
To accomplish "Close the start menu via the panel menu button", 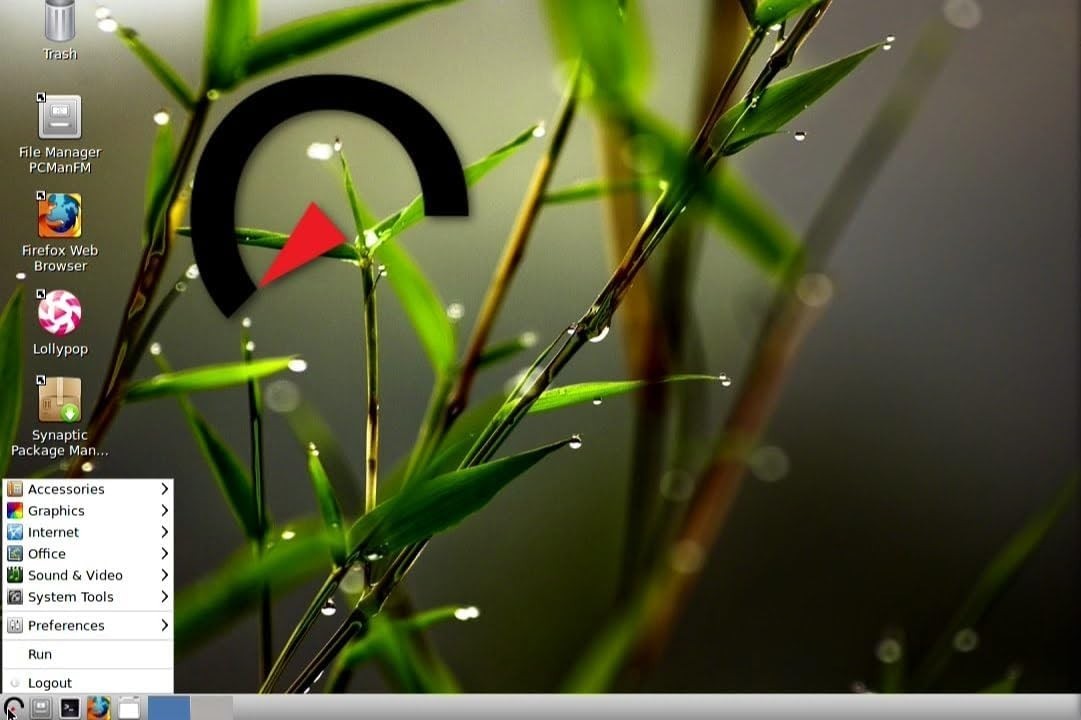I will (x=13, y=708).
